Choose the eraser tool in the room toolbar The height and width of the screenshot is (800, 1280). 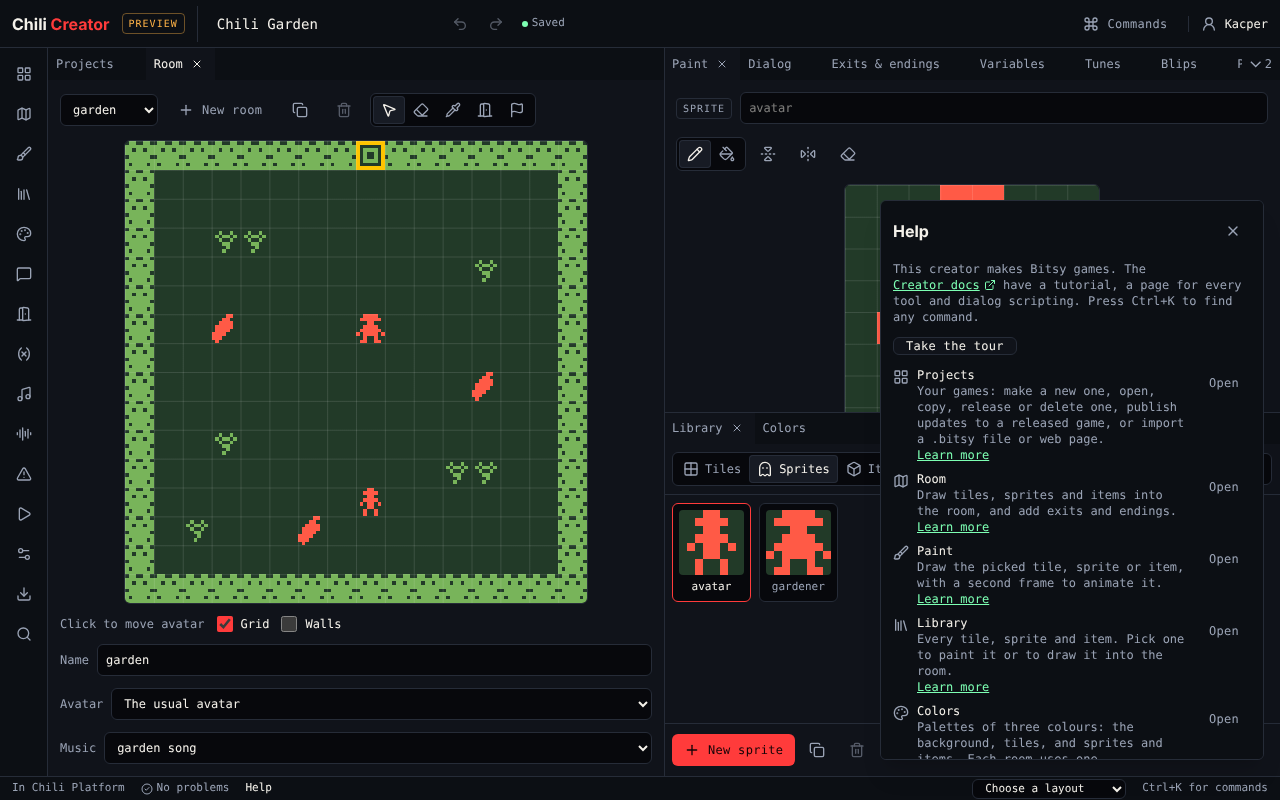point(421,110)
